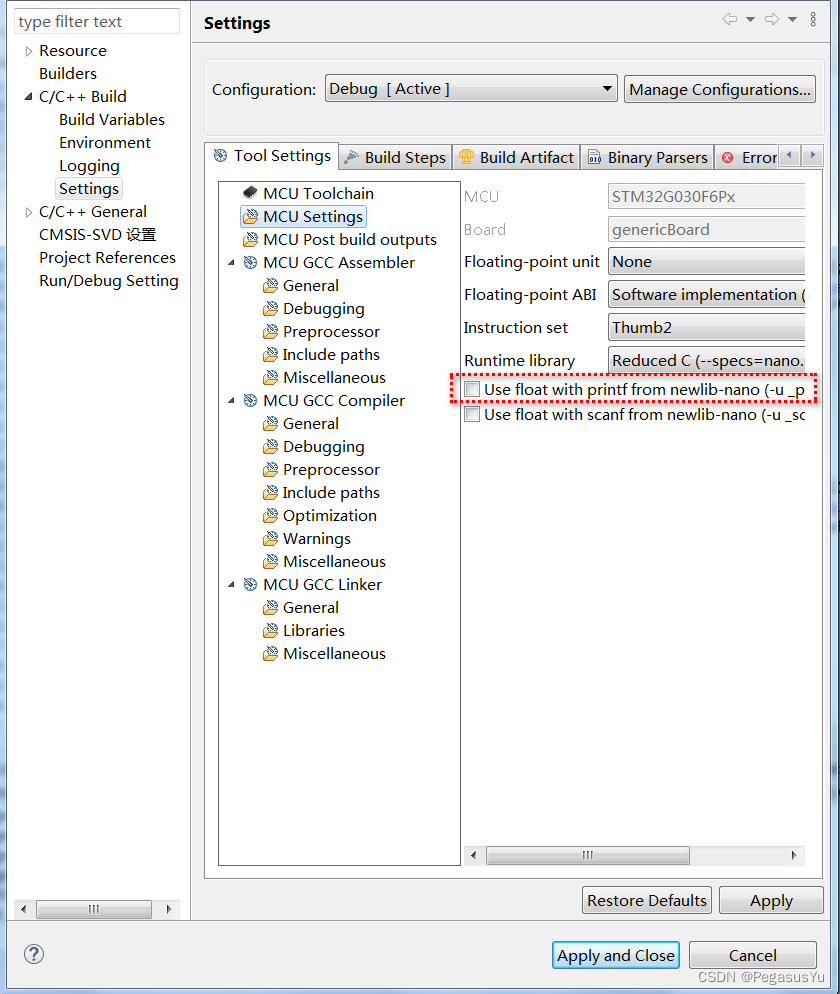
Task: Collapse the MCU GCC Linker node
Action: 231,584
